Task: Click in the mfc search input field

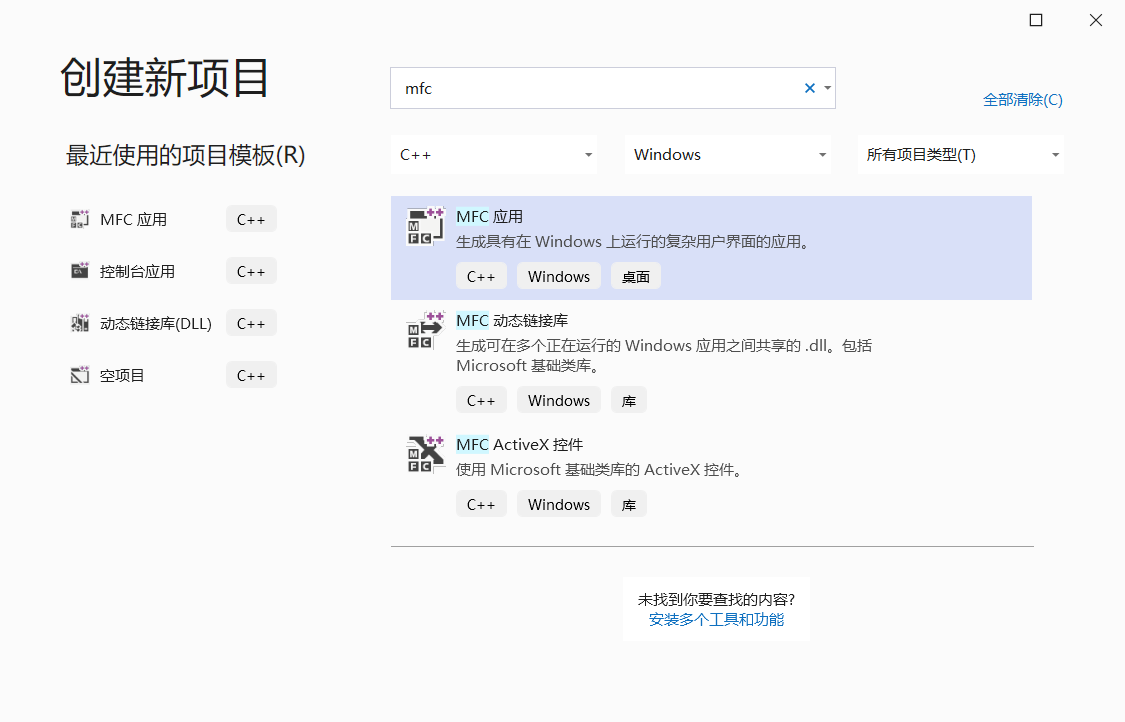Action: (590, 88)
